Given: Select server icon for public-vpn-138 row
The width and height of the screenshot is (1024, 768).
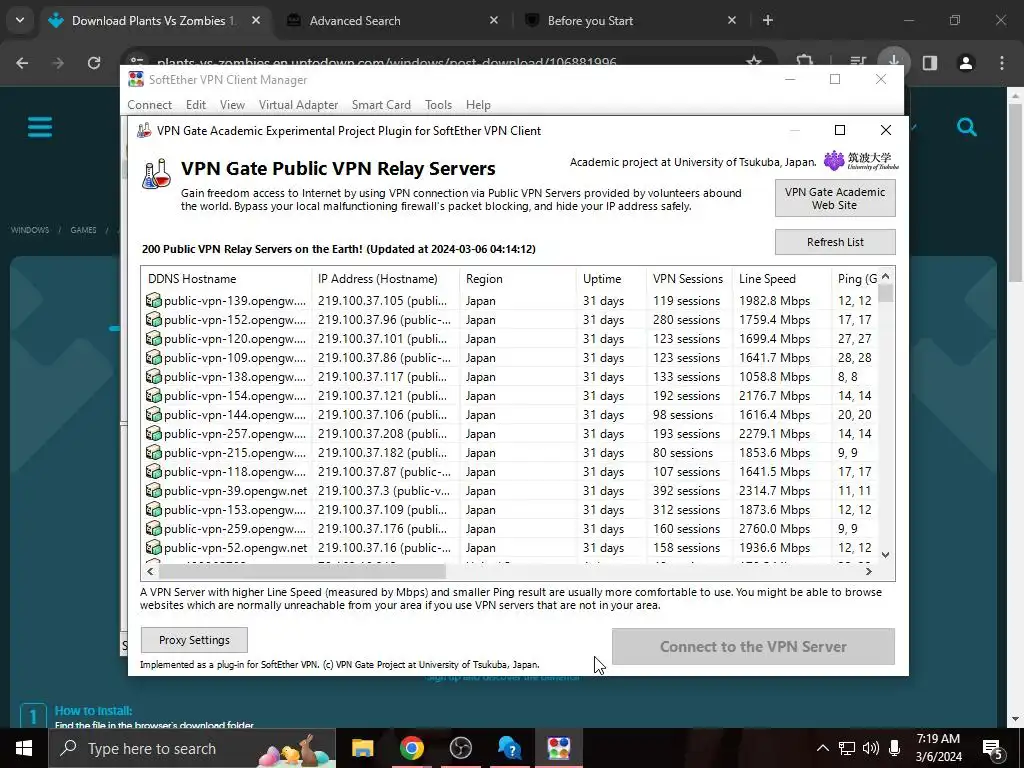Looking at the screenshot, I should point(153,376).
